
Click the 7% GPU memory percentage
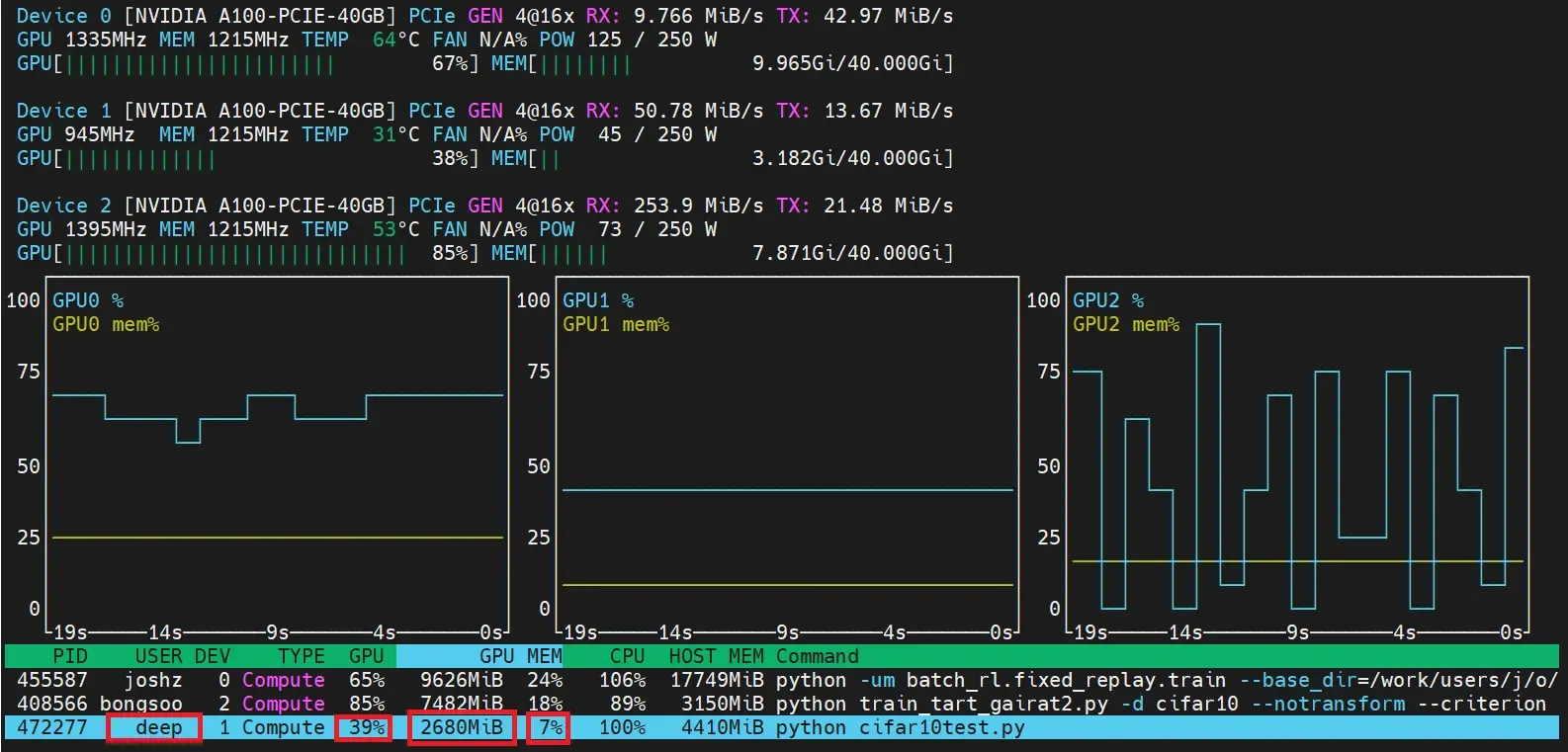pos(549,728)
